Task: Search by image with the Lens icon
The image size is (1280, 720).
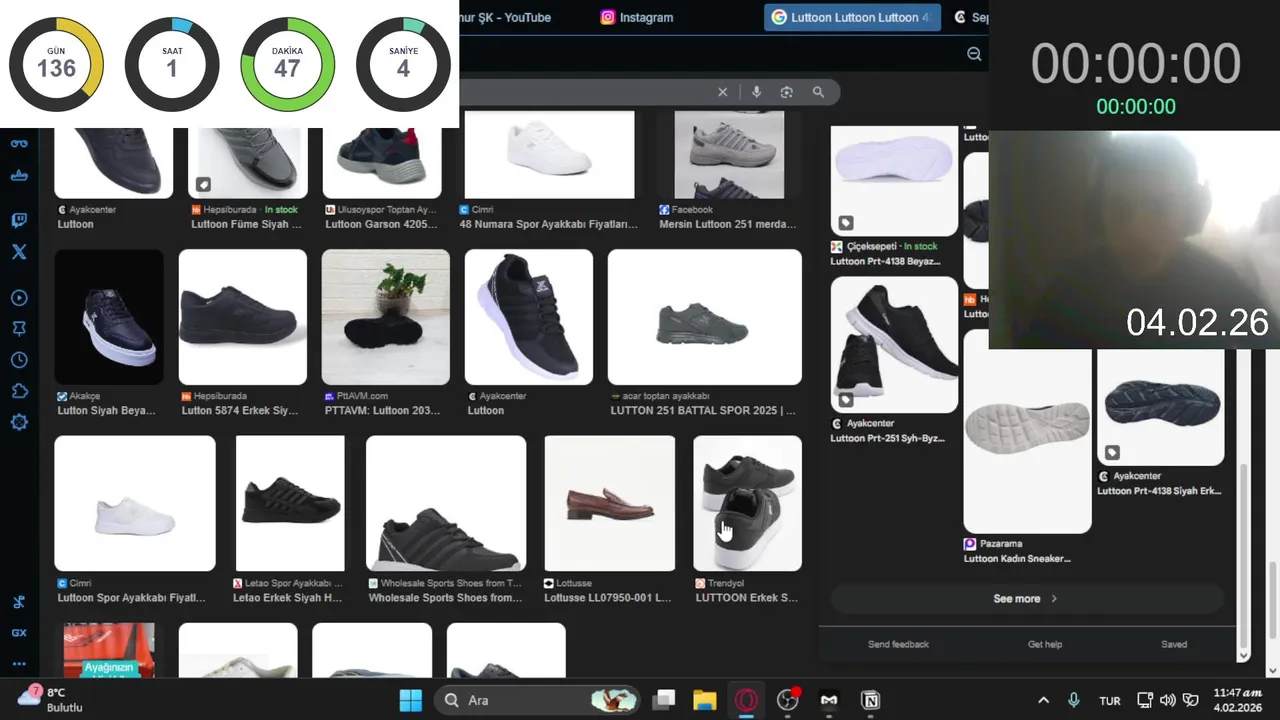Action: click(787, 92)
